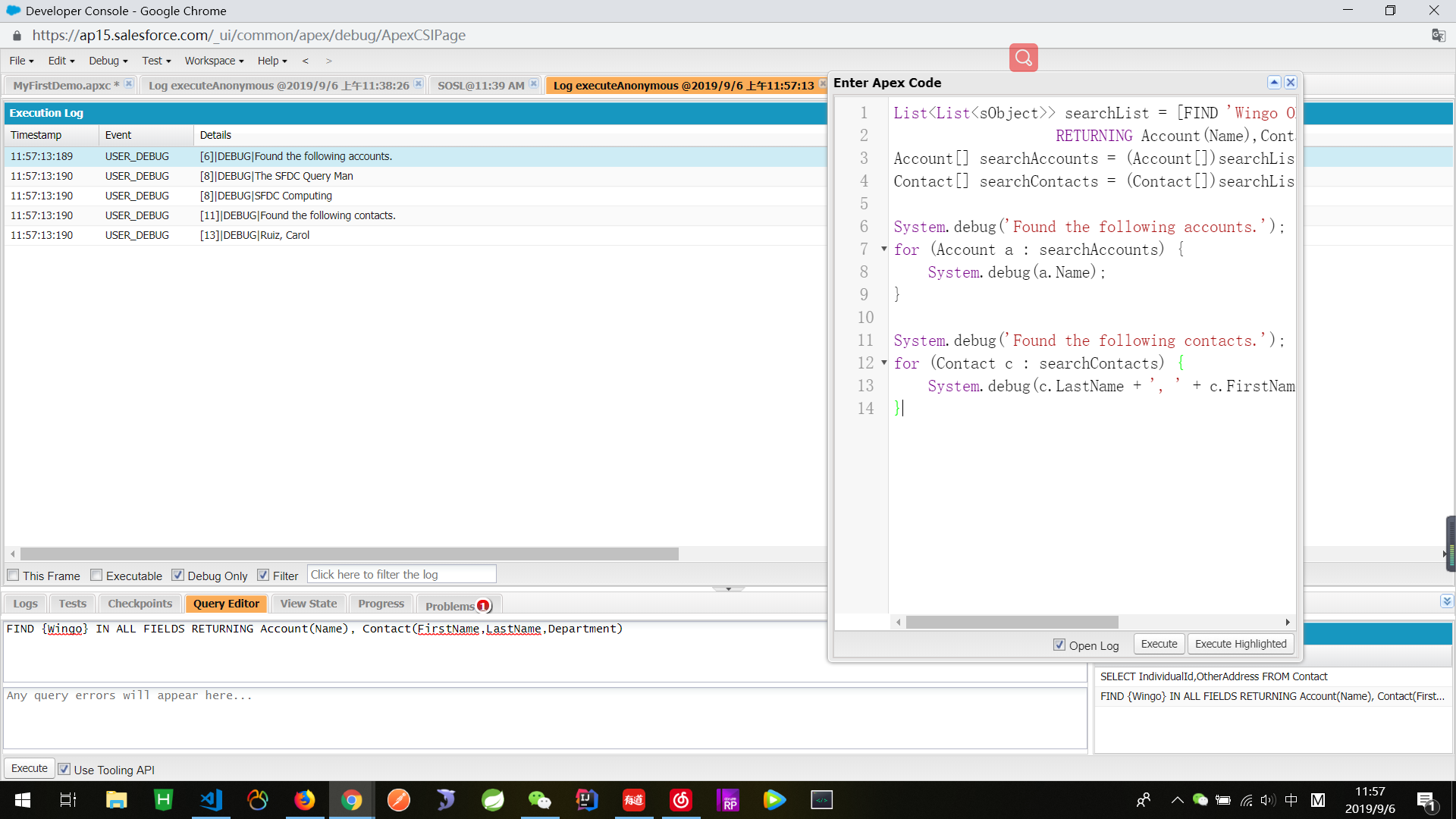Collapse code fold at line 7
This screenshot has height=819, width=1456.
click(x=883, y=249)
